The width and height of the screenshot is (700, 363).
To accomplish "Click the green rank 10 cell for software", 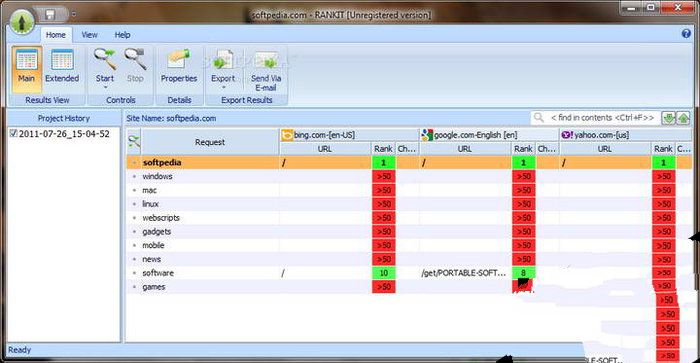I will tap(383, 273).
